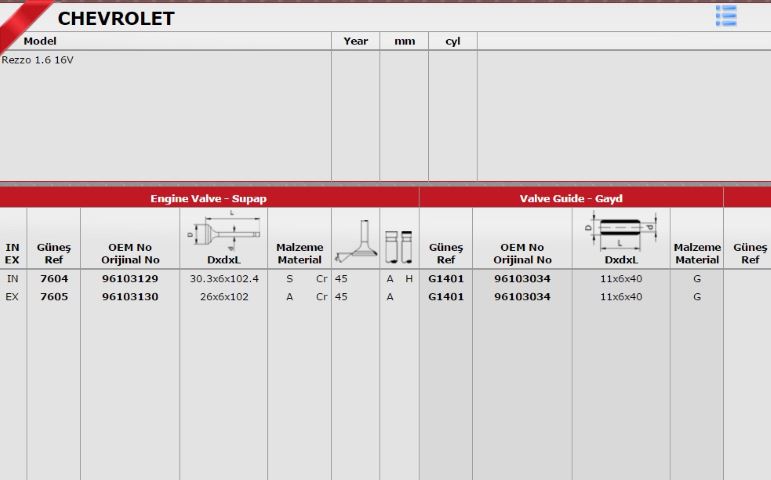Viewport: 771px width, 480px height.
Task: Click the engine valve OEM No header
Action: 130,254
